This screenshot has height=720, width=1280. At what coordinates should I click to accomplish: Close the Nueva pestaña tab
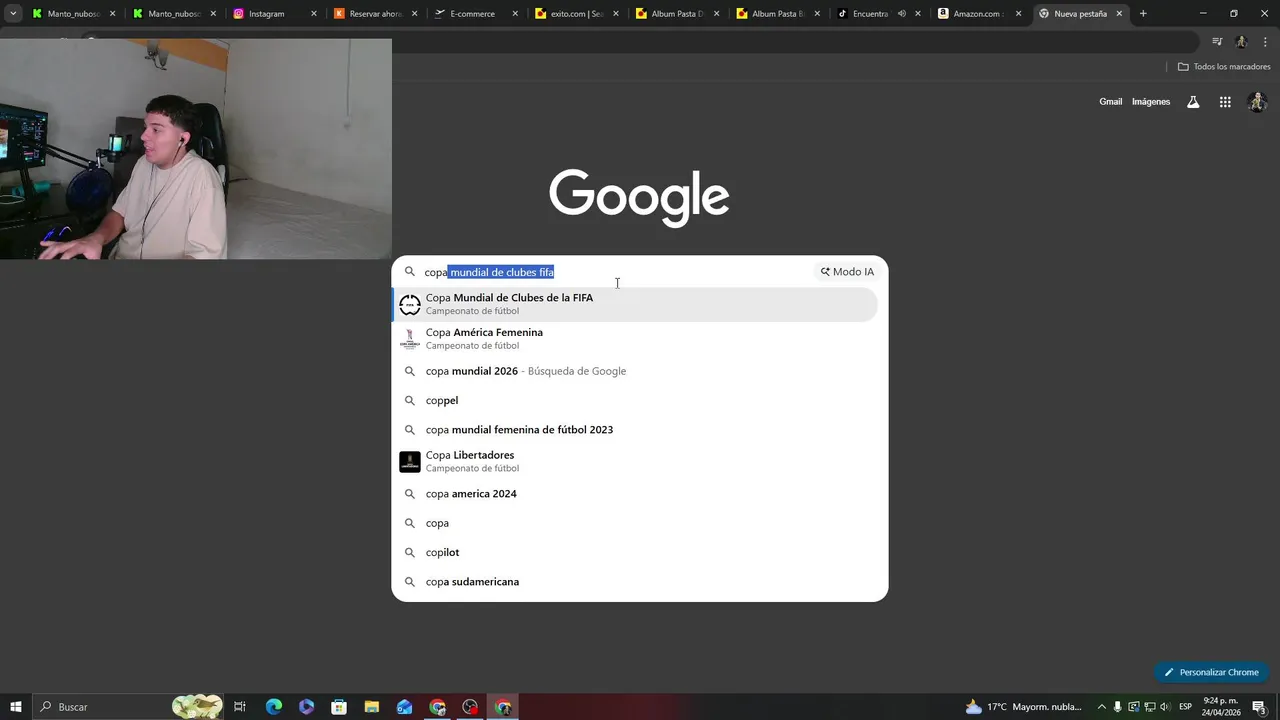(x=1119, y=14)
